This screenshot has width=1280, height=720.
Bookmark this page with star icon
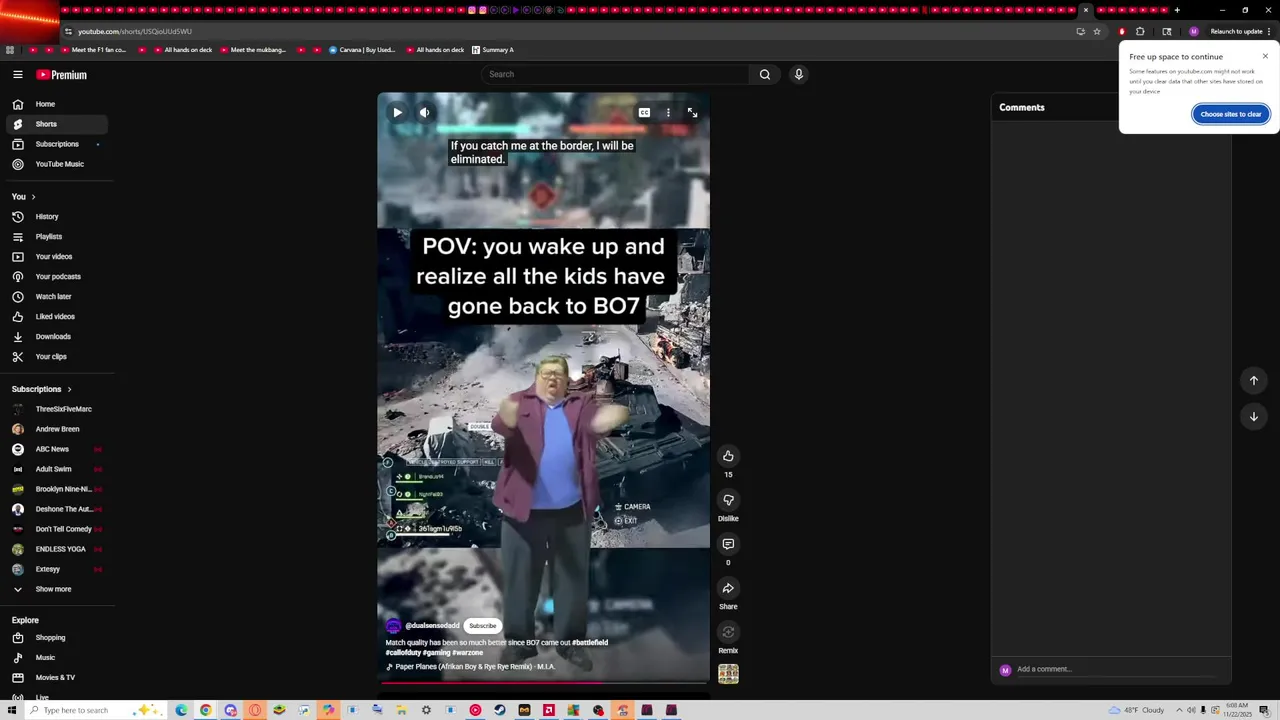[1097, 31]
